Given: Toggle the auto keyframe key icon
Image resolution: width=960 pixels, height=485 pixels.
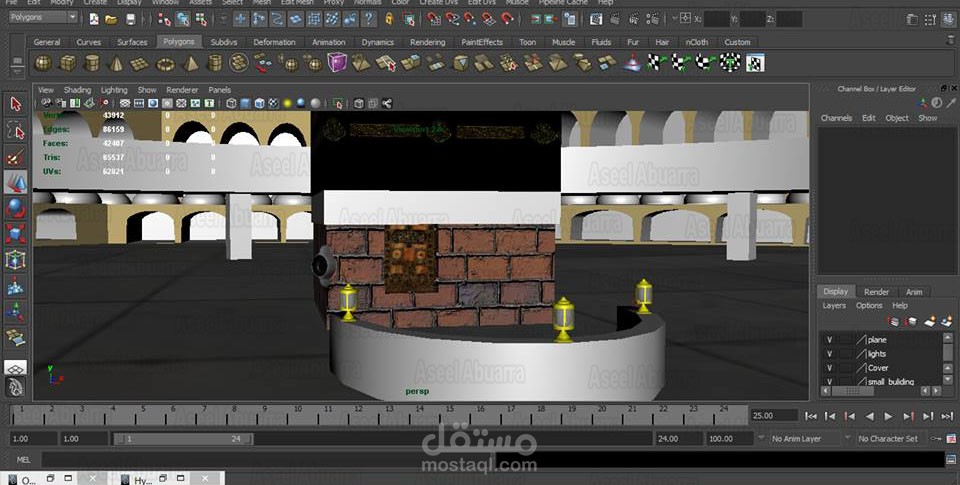Looking at the screenshot, I should click(936, 438).
